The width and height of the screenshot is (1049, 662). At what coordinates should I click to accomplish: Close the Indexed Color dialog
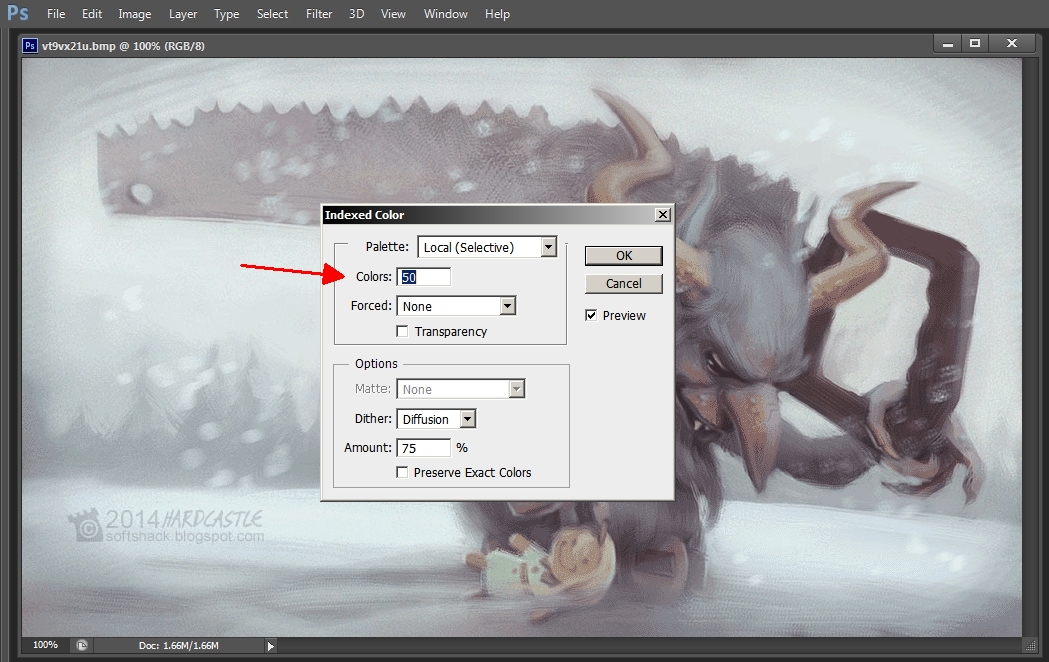(662, 215)
